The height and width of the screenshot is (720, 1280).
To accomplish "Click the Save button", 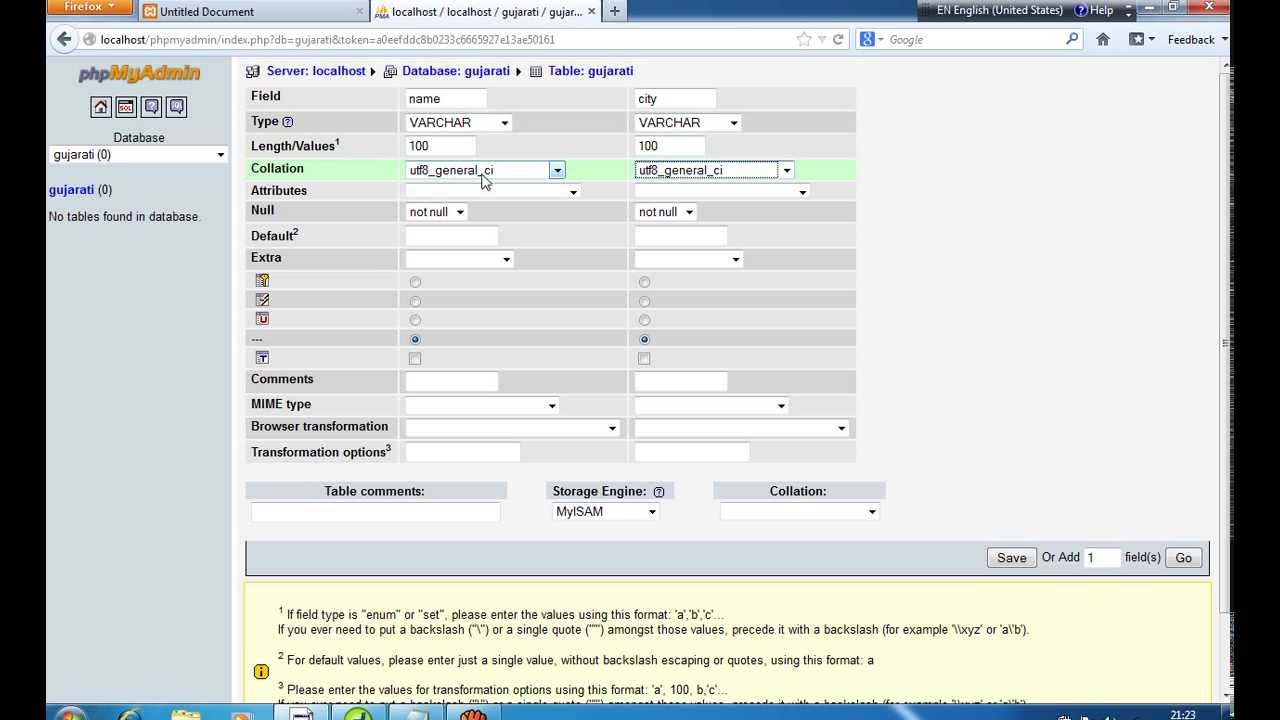I will [x=1011, y=558].
